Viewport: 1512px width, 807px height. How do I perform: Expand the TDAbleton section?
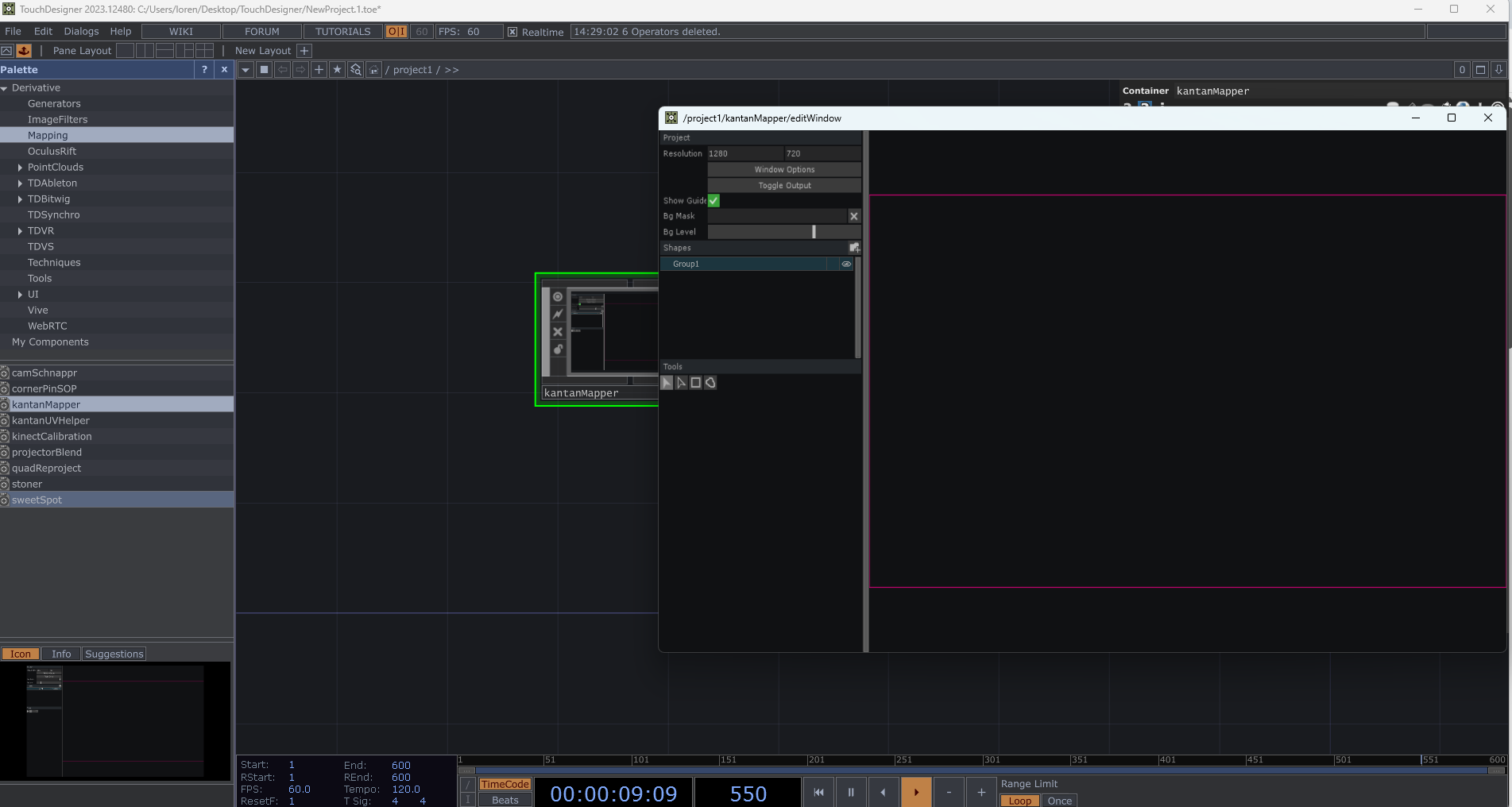(x=20, y=183)
